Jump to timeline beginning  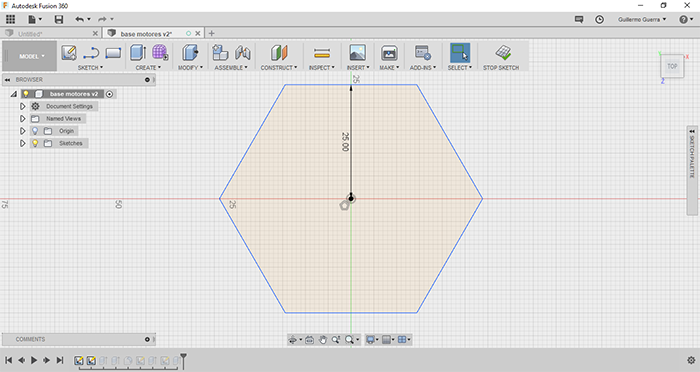8,360
